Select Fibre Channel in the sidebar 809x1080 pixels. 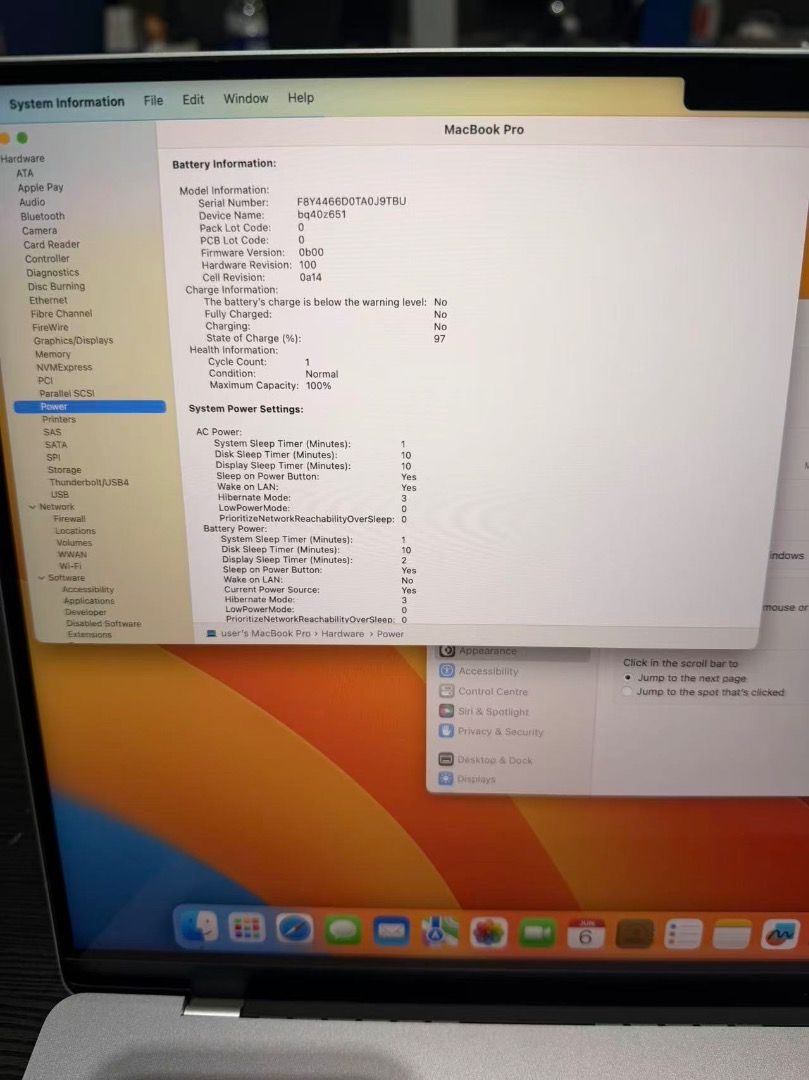[x=61, y=313]
